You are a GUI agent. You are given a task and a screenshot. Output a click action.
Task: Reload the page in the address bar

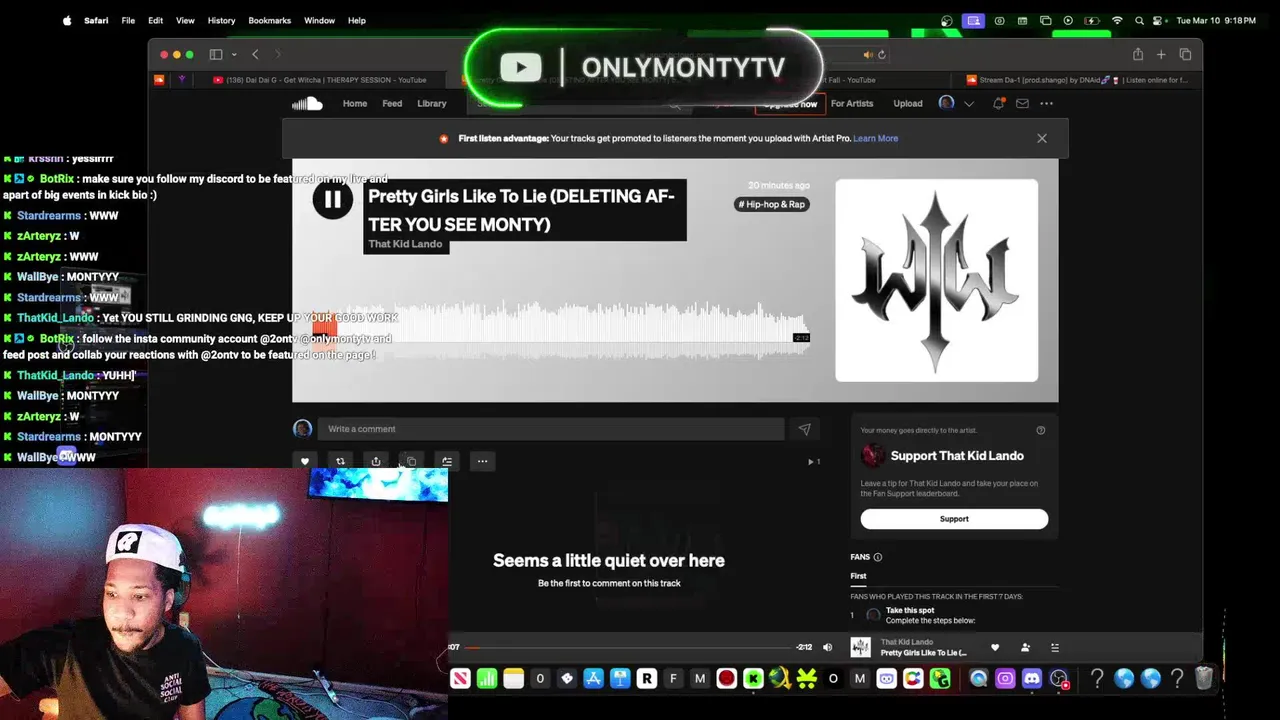click(882, 55)
